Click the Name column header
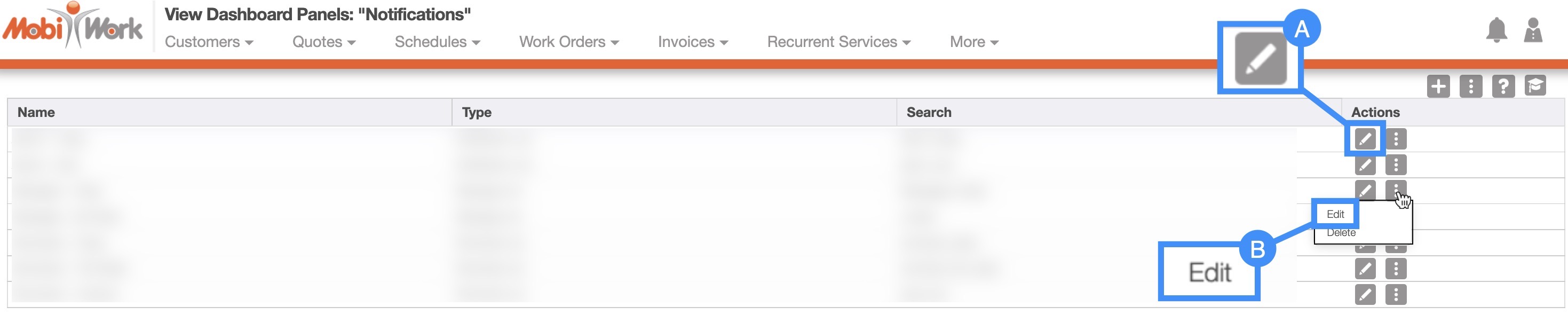 (x=36, y=113)
